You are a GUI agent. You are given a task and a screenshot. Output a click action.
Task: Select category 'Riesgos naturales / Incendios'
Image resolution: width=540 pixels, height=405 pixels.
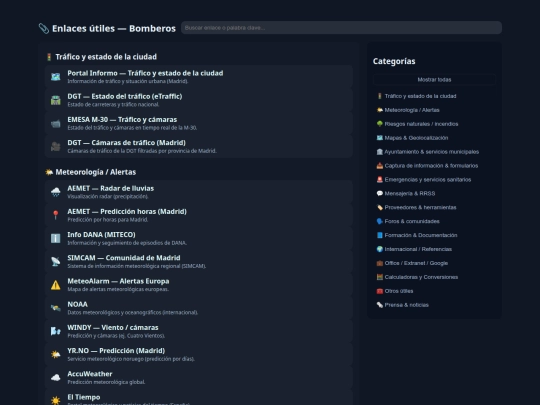coord(434,124)
